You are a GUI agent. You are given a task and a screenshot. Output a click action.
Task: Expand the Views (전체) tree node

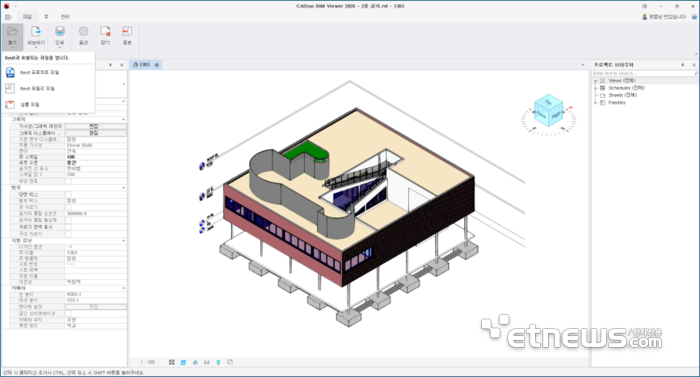click(x=596, y=81)
